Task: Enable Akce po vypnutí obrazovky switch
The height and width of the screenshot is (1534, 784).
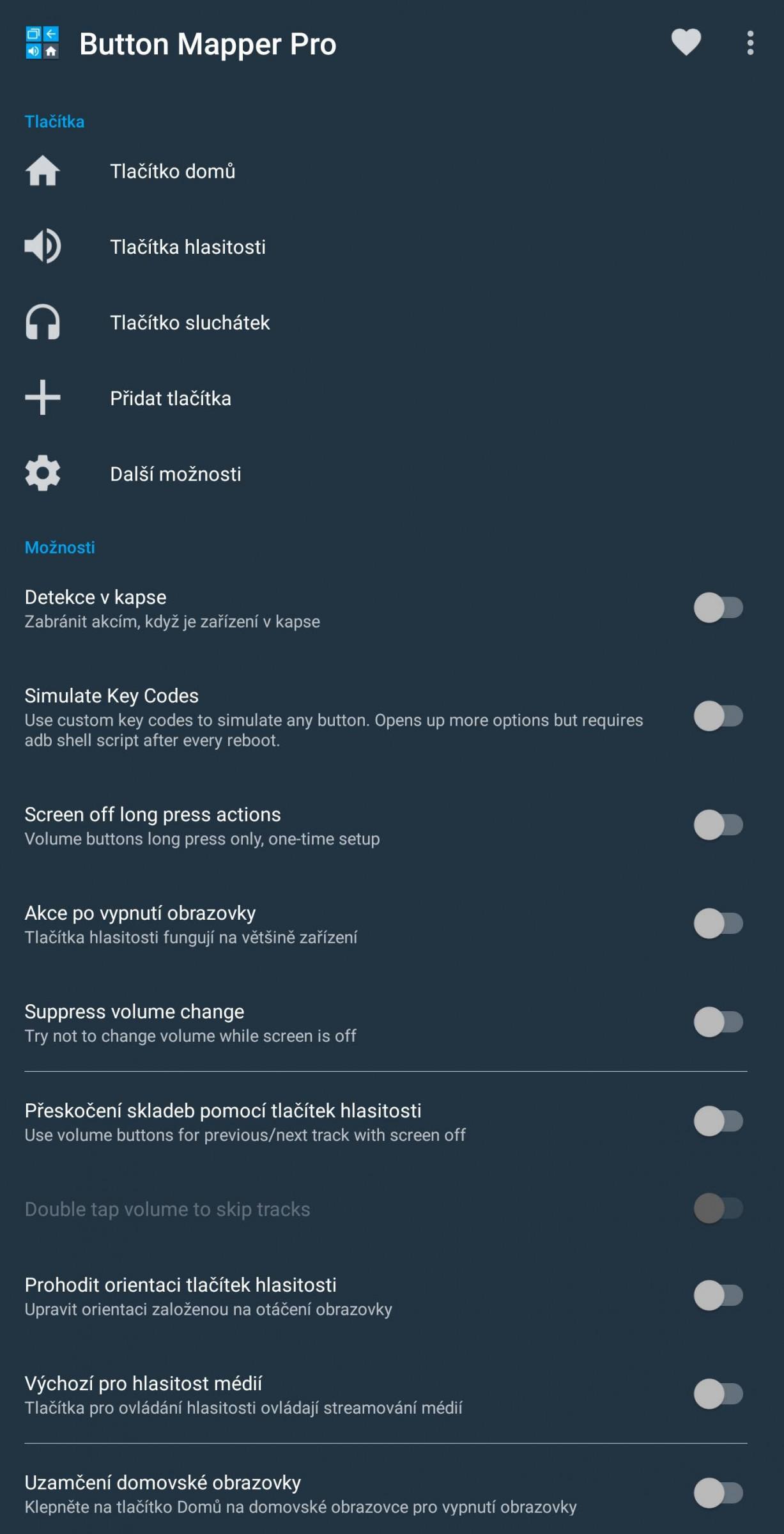Action: pyautogui.click(x=719, y=924)
